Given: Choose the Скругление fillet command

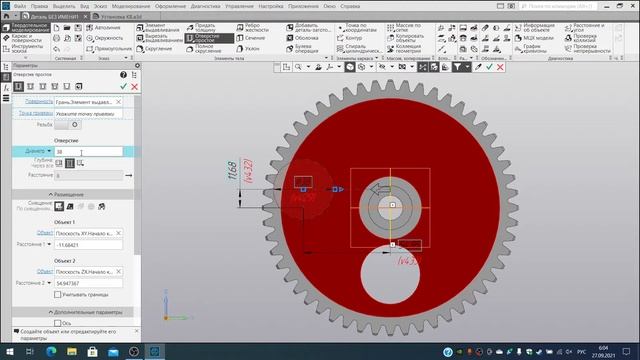Looking at the screenshot, I should pos(154,49).
